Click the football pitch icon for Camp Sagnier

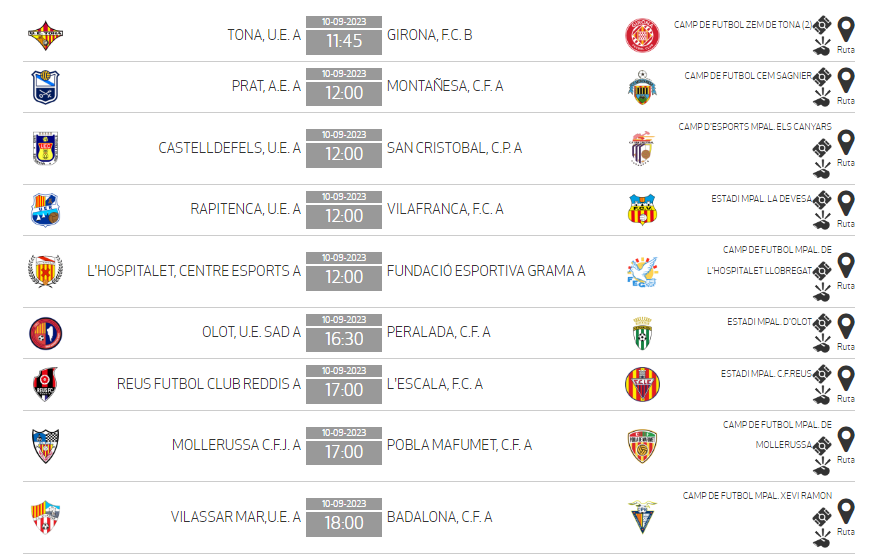click(822, 77)
